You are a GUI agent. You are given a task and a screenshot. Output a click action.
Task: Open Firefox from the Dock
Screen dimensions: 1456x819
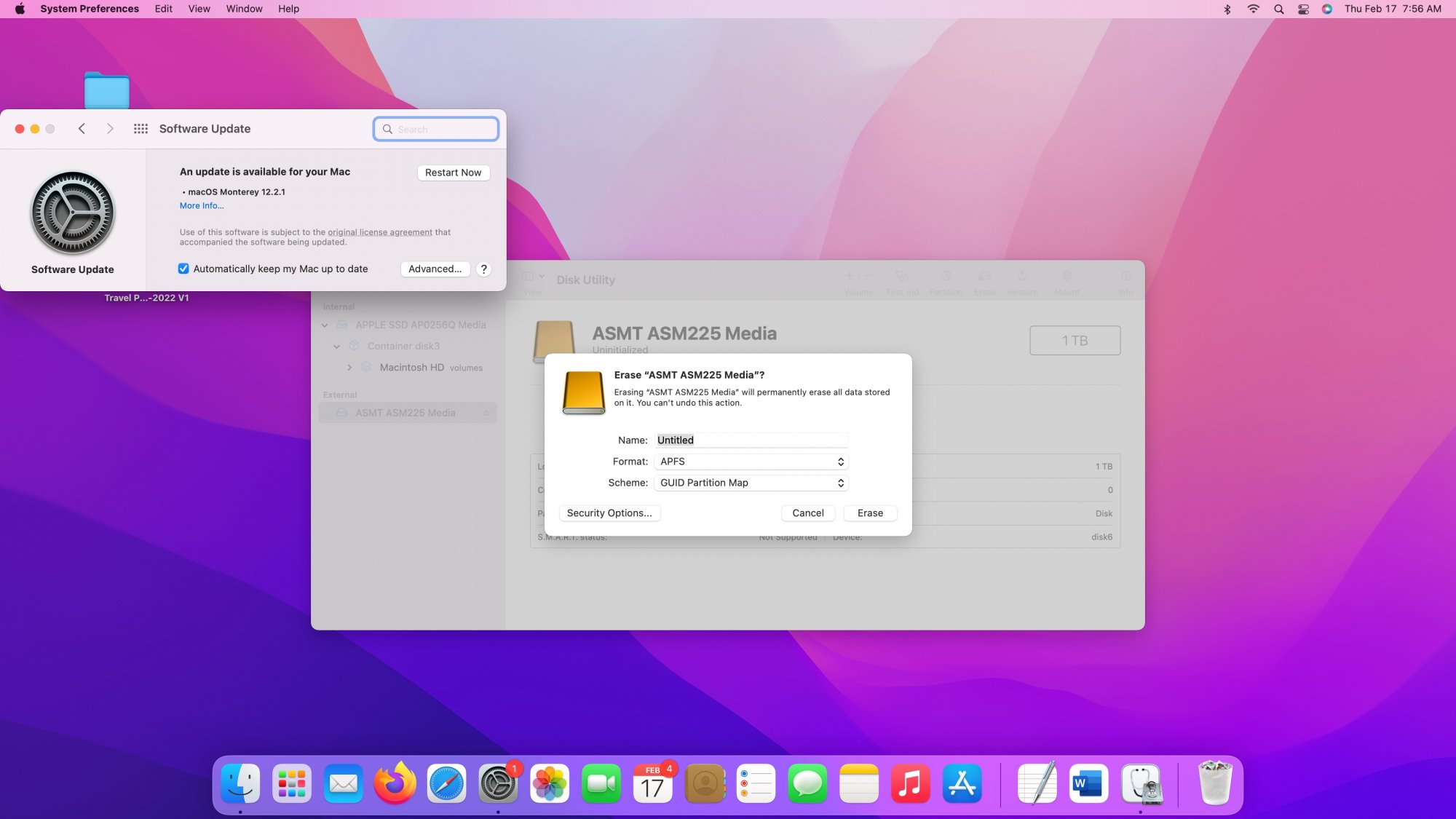coord(395,784)
